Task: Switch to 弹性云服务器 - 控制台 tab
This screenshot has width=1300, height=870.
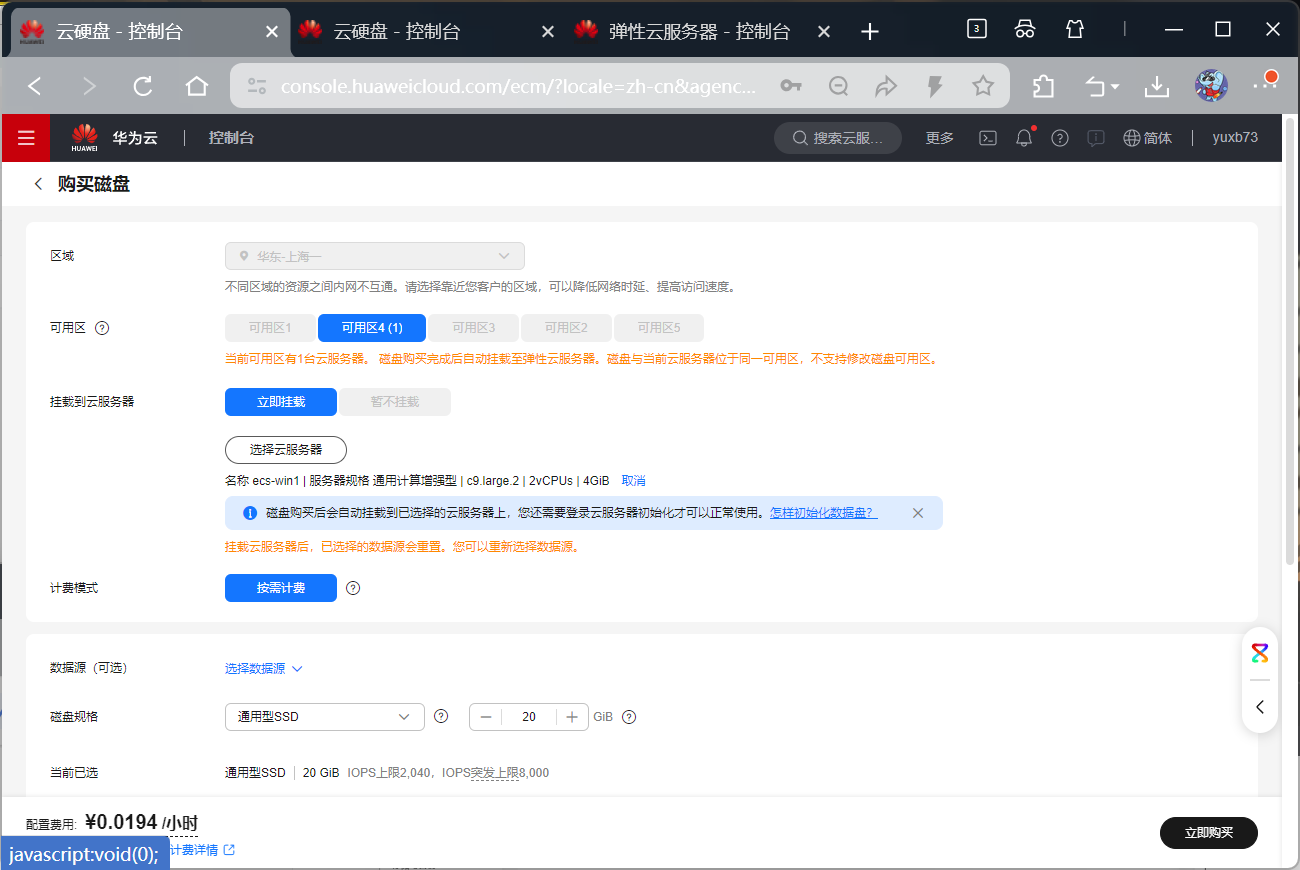Action: pyautogui.click(x=700, y=31)
